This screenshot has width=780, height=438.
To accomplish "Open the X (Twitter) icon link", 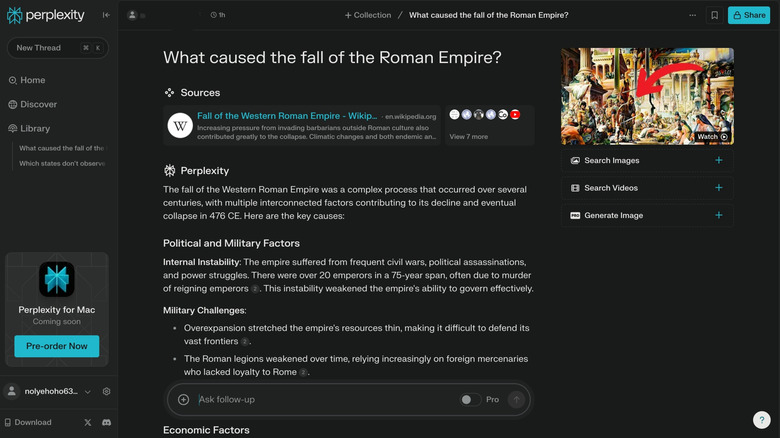I will 88,422.
